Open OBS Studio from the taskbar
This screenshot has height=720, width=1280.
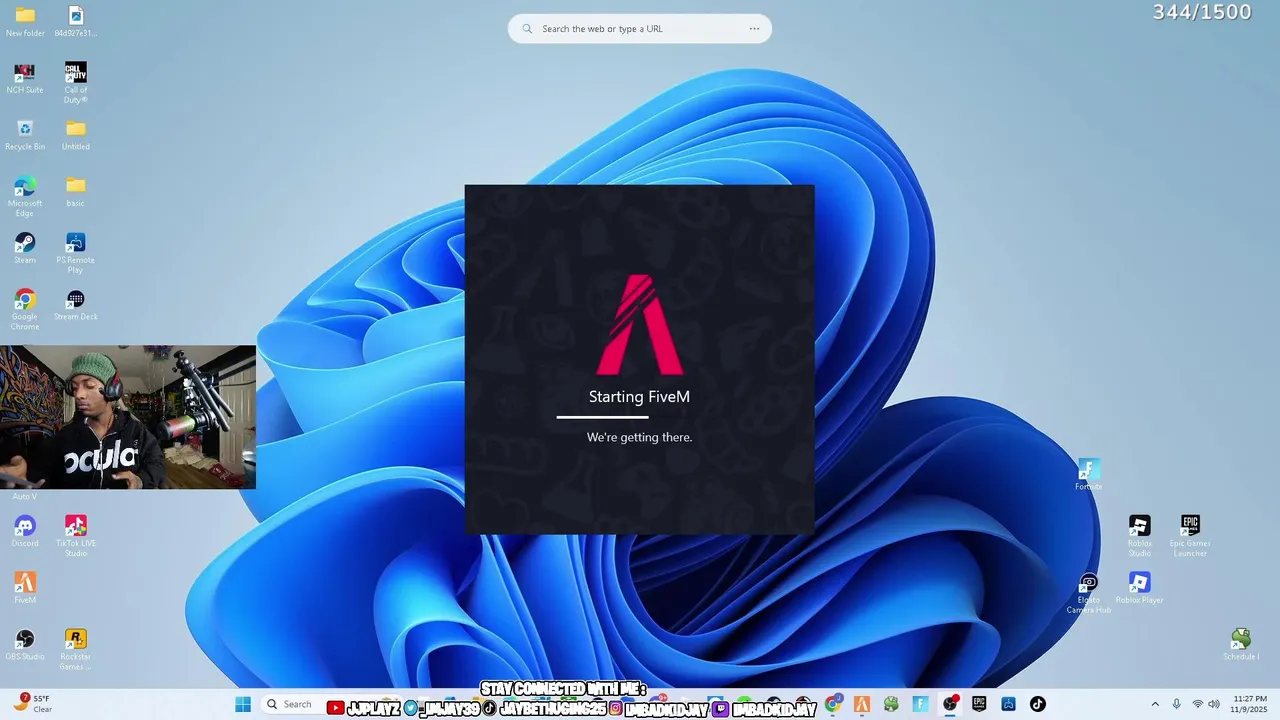coord(950,704)
